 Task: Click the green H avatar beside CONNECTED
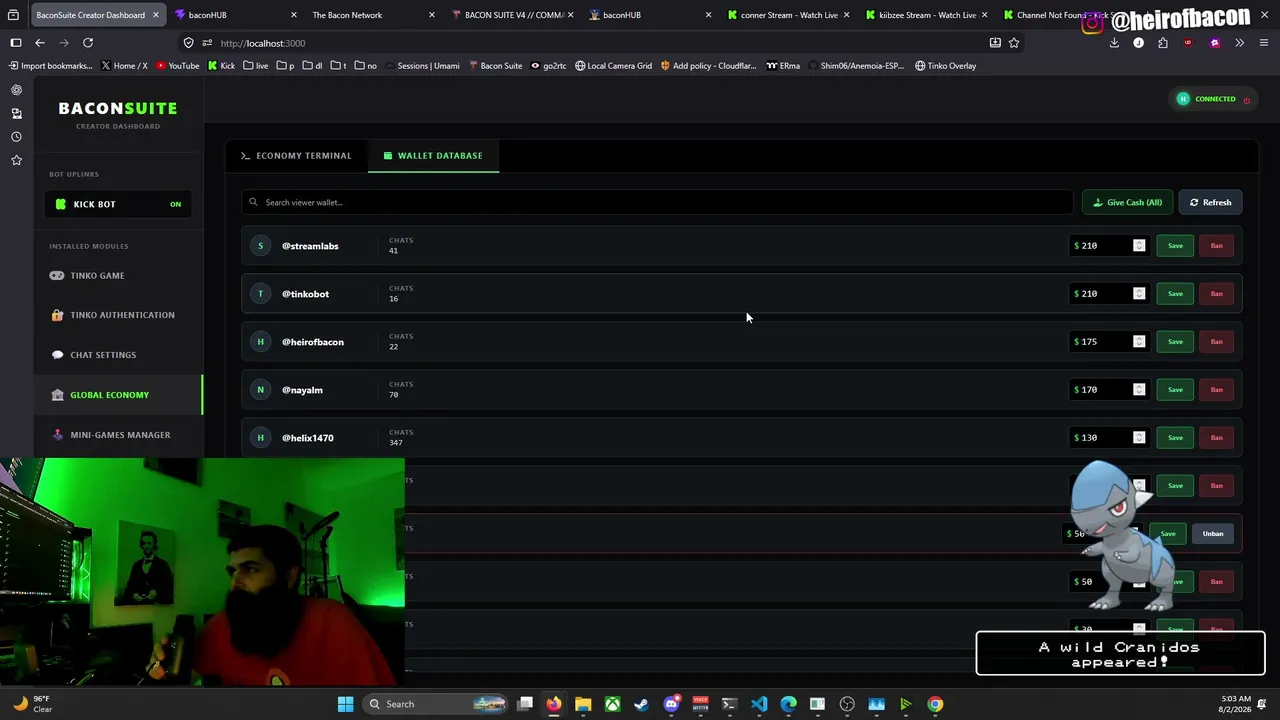pyautogui.click(x=1183, y=99)
